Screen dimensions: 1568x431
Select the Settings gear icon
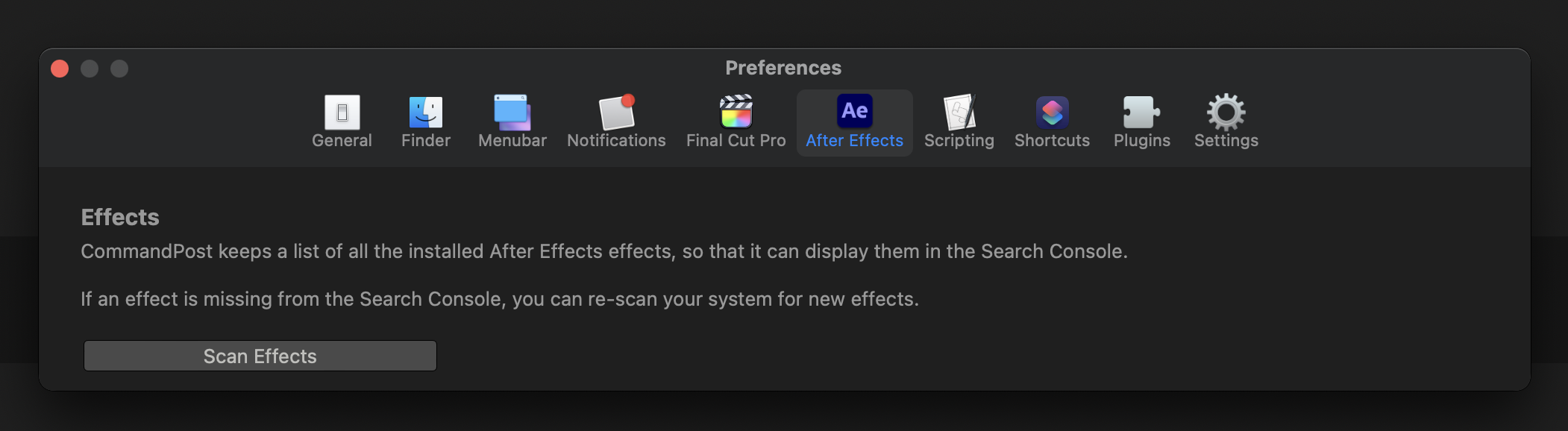point(1226,112)
